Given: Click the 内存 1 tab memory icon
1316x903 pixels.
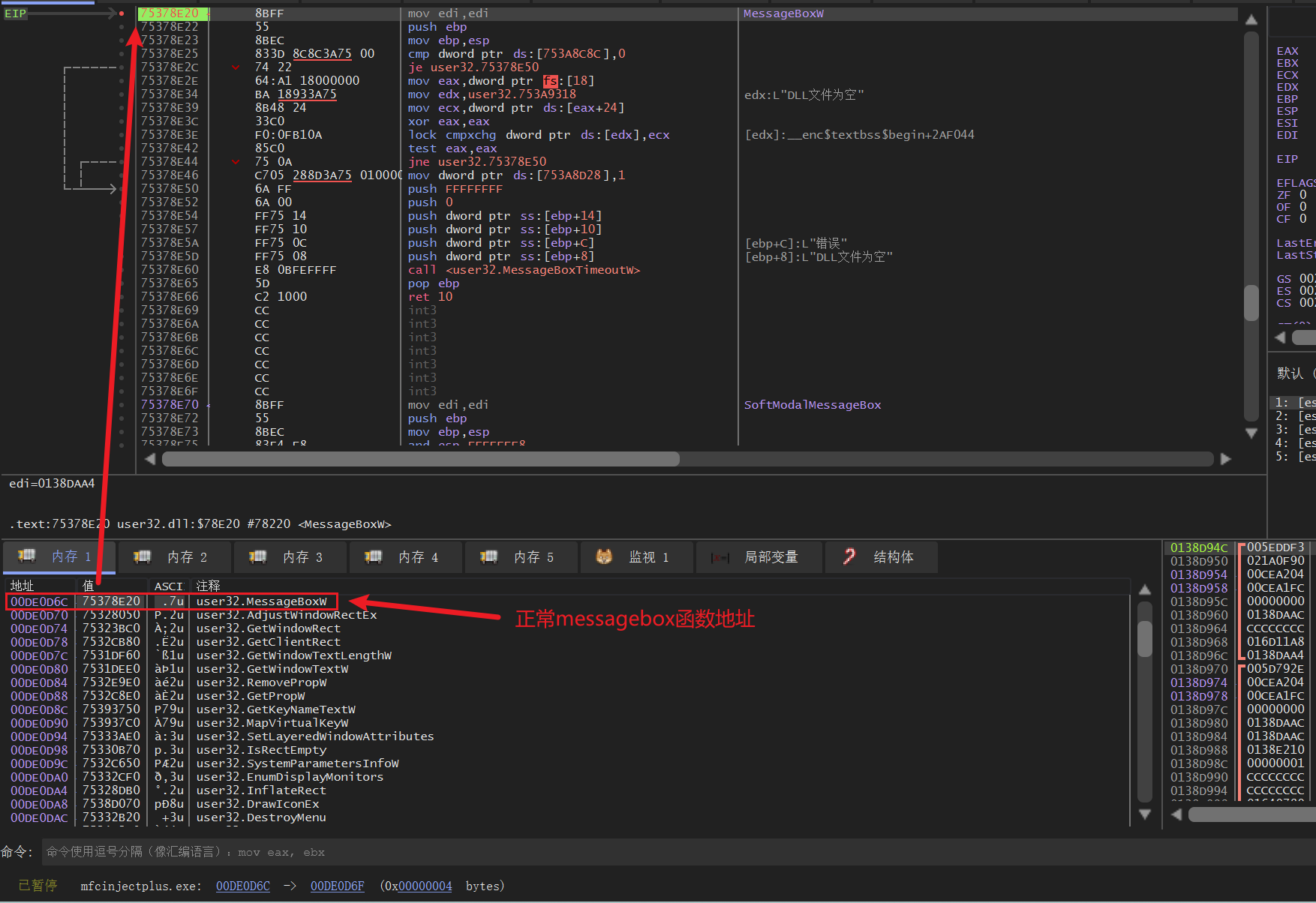Looking at the screenshot, I should 27,556.
